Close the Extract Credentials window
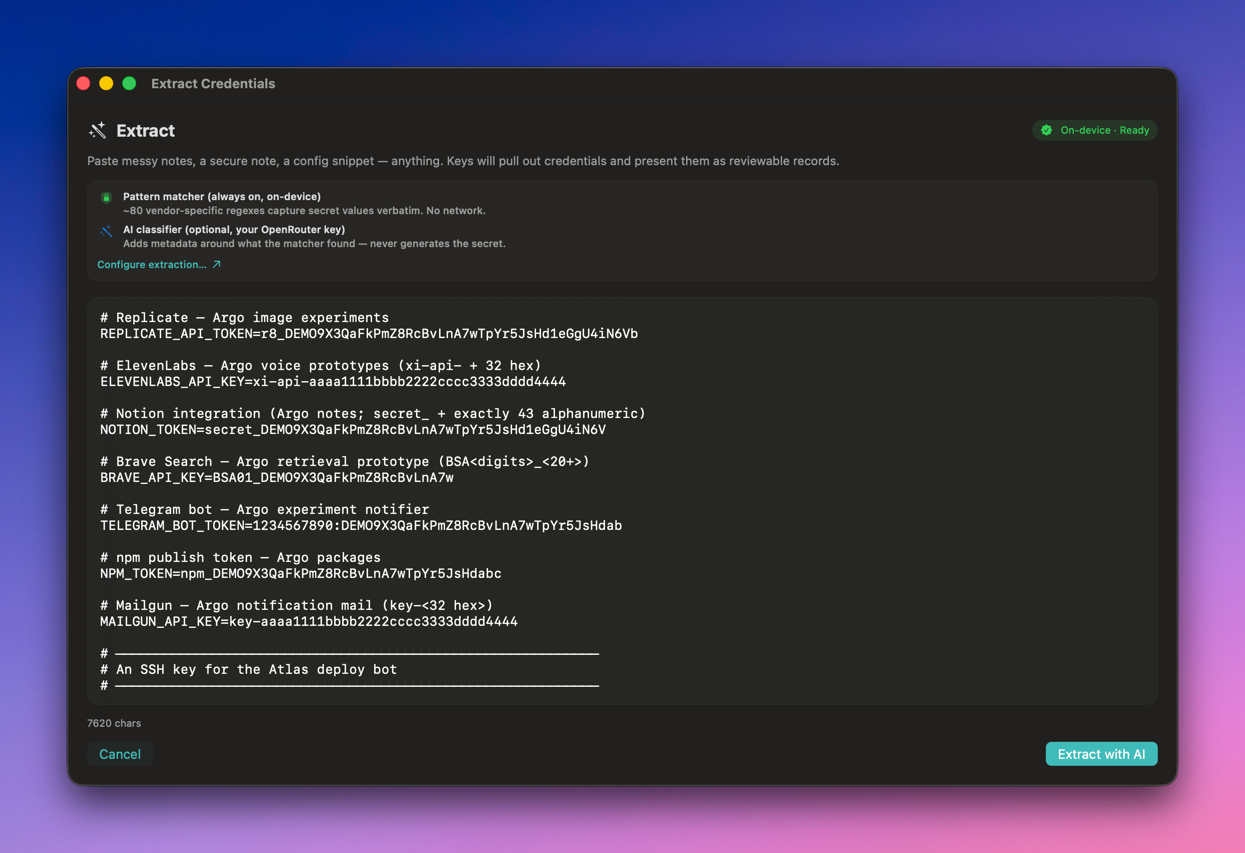1245x853 pixels. tap(84, 84)
